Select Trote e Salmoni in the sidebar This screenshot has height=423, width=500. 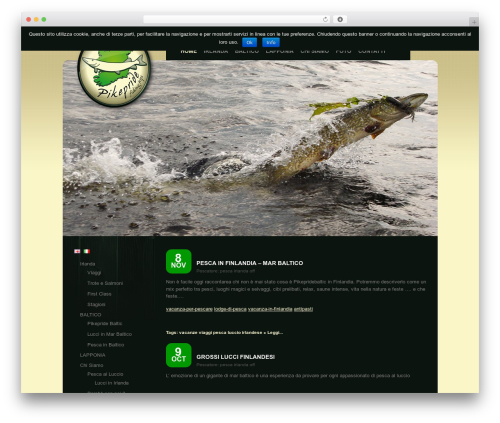coord(105,283)
